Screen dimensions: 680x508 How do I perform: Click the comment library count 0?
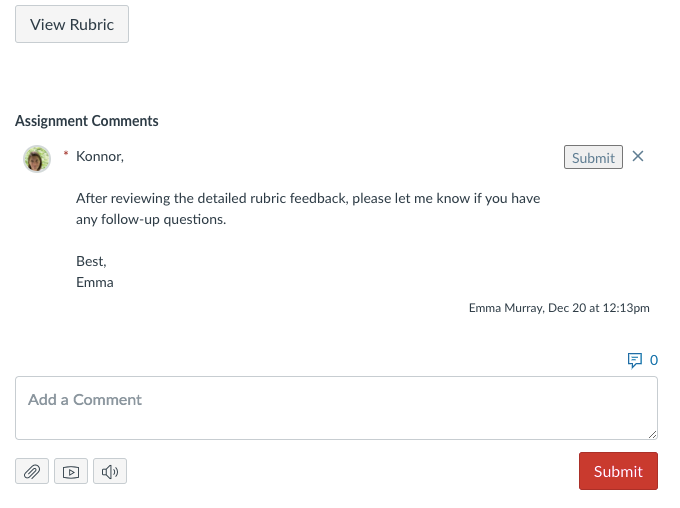[654, 360]
